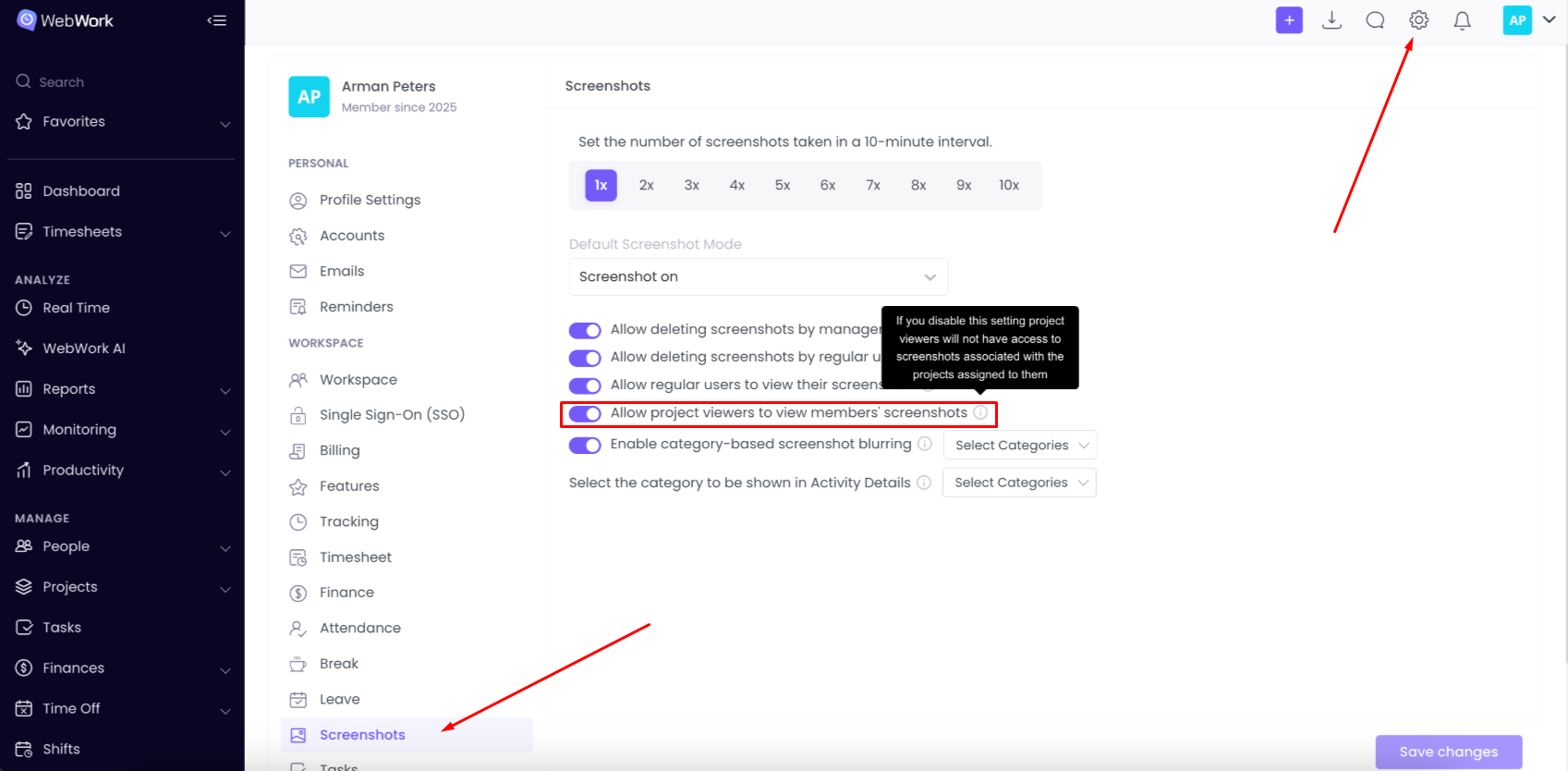This screenshot has height=771, width=1568.
Task: Disable project viewers viewing members' screenshots
Action: click(x=585, y=413)
